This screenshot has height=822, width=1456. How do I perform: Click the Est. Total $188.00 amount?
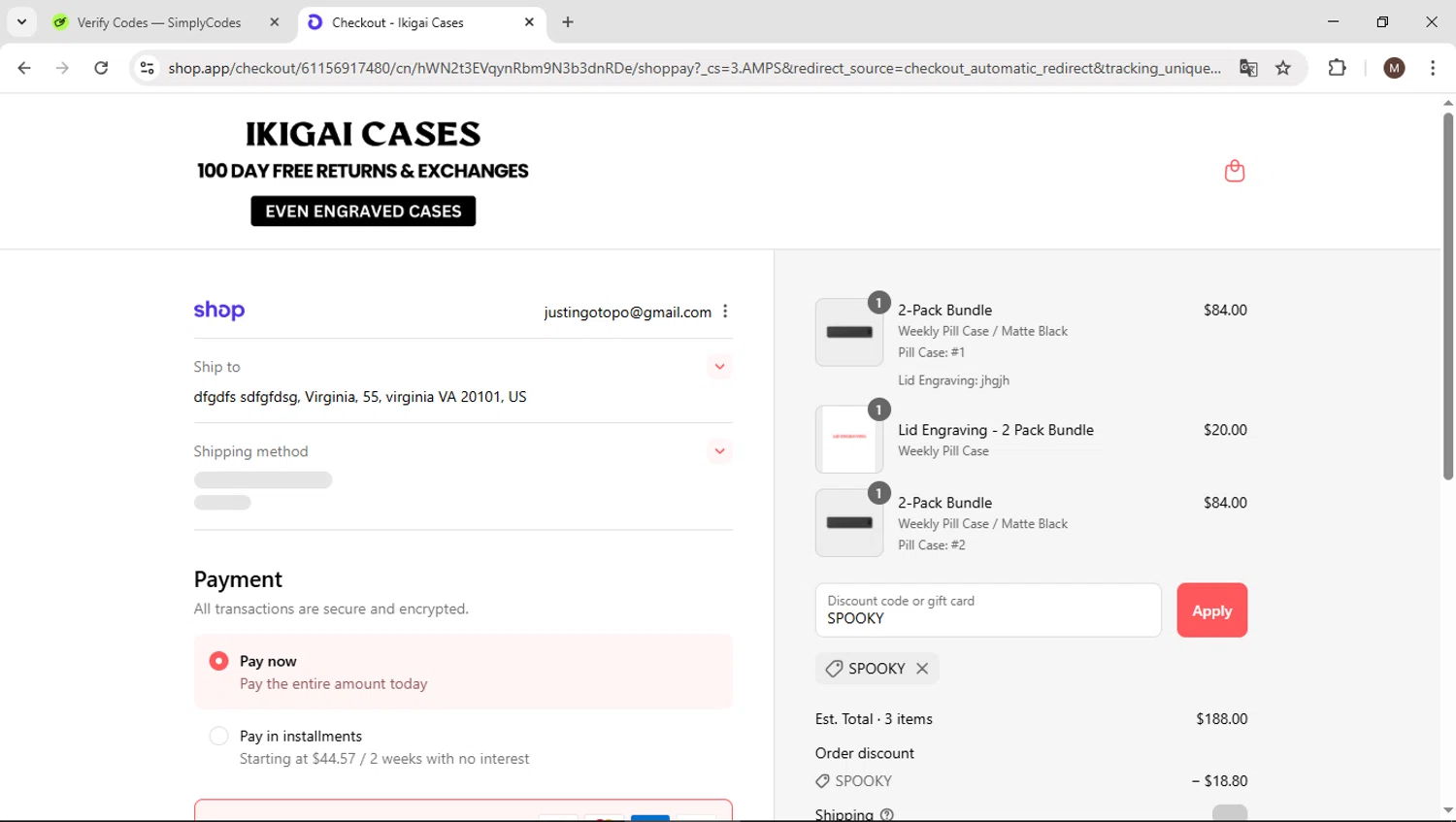pos(1222,719)
